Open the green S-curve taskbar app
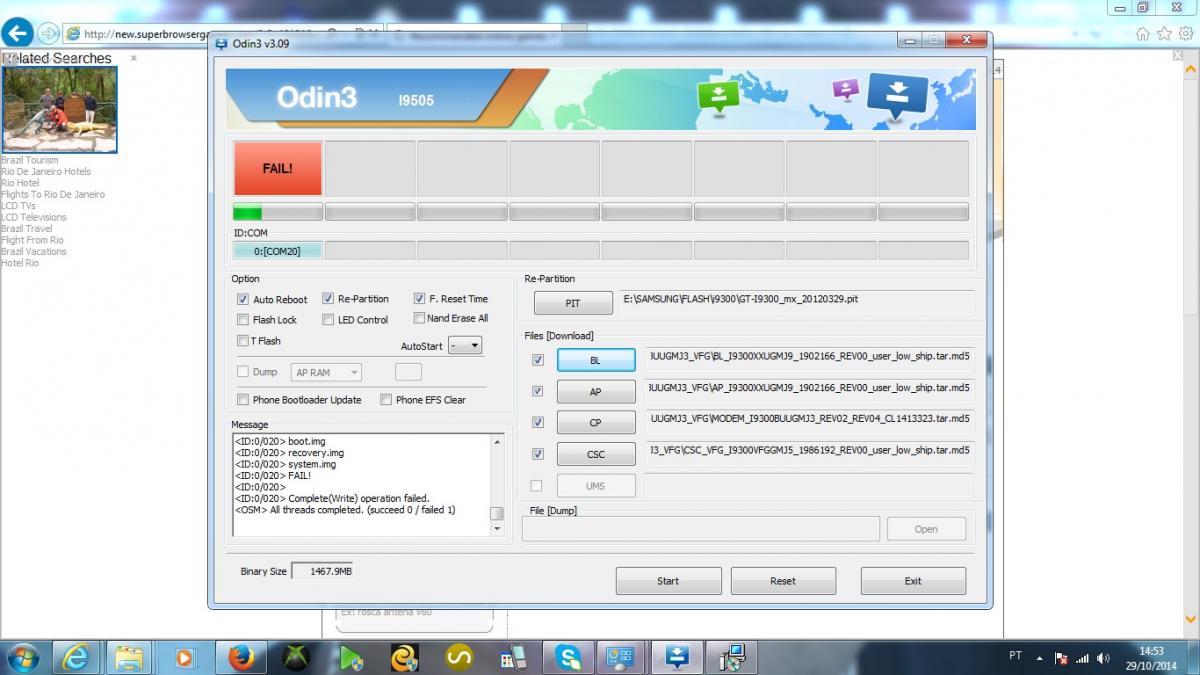 point(460,657)
